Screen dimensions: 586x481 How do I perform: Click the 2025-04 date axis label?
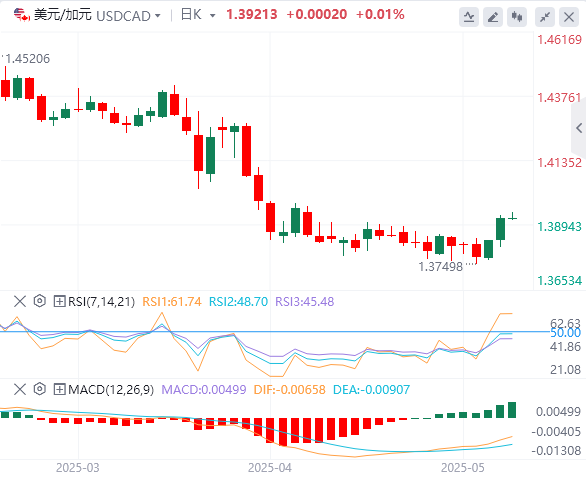[x=270, y=468]
